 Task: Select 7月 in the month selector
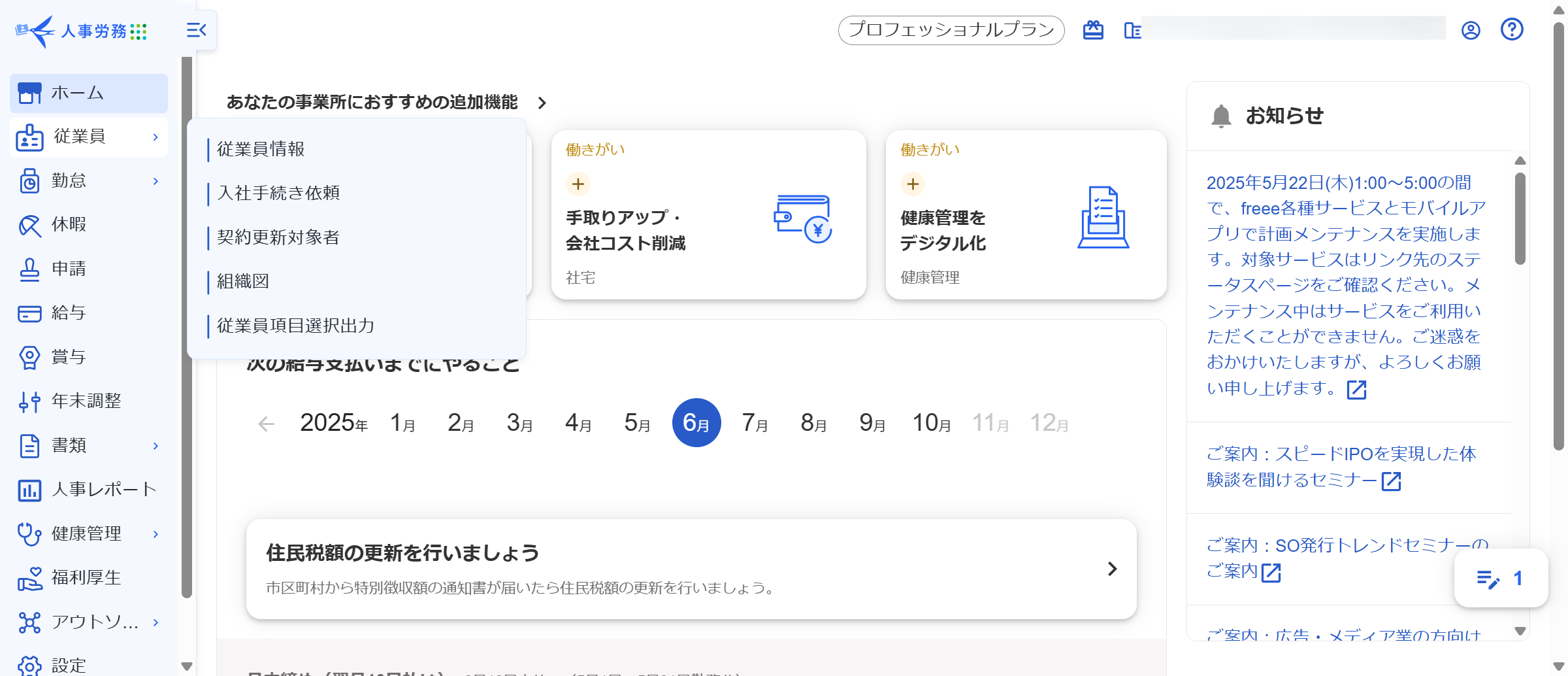[755, 423]
